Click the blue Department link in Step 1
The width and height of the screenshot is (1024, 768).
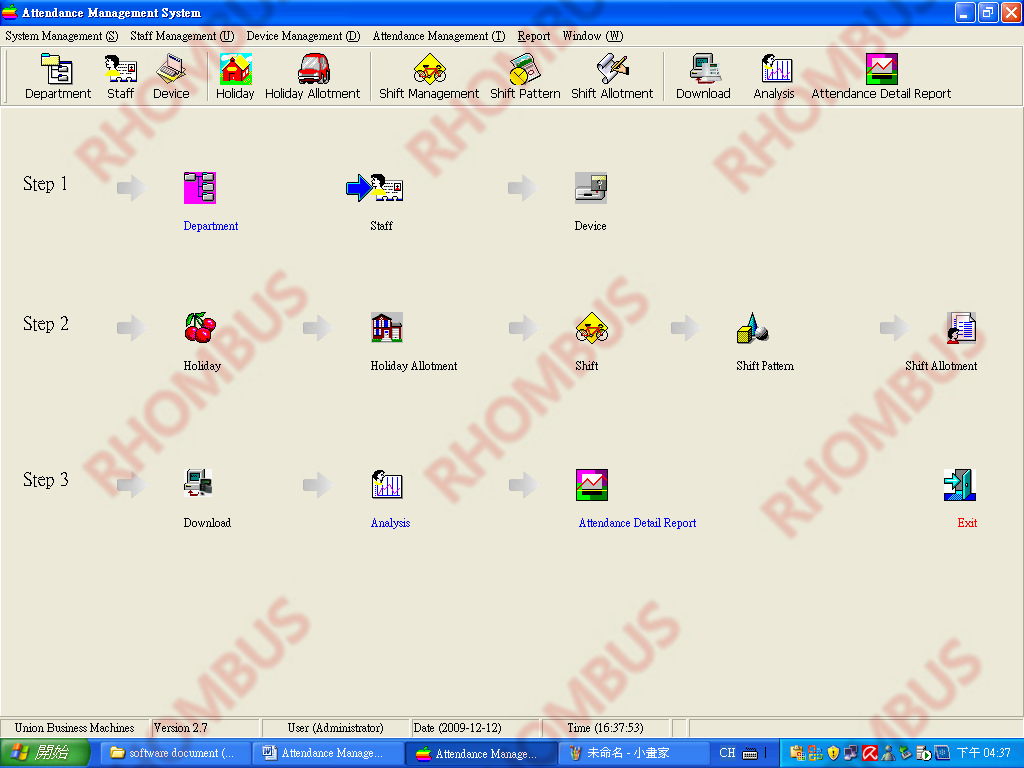210,226
